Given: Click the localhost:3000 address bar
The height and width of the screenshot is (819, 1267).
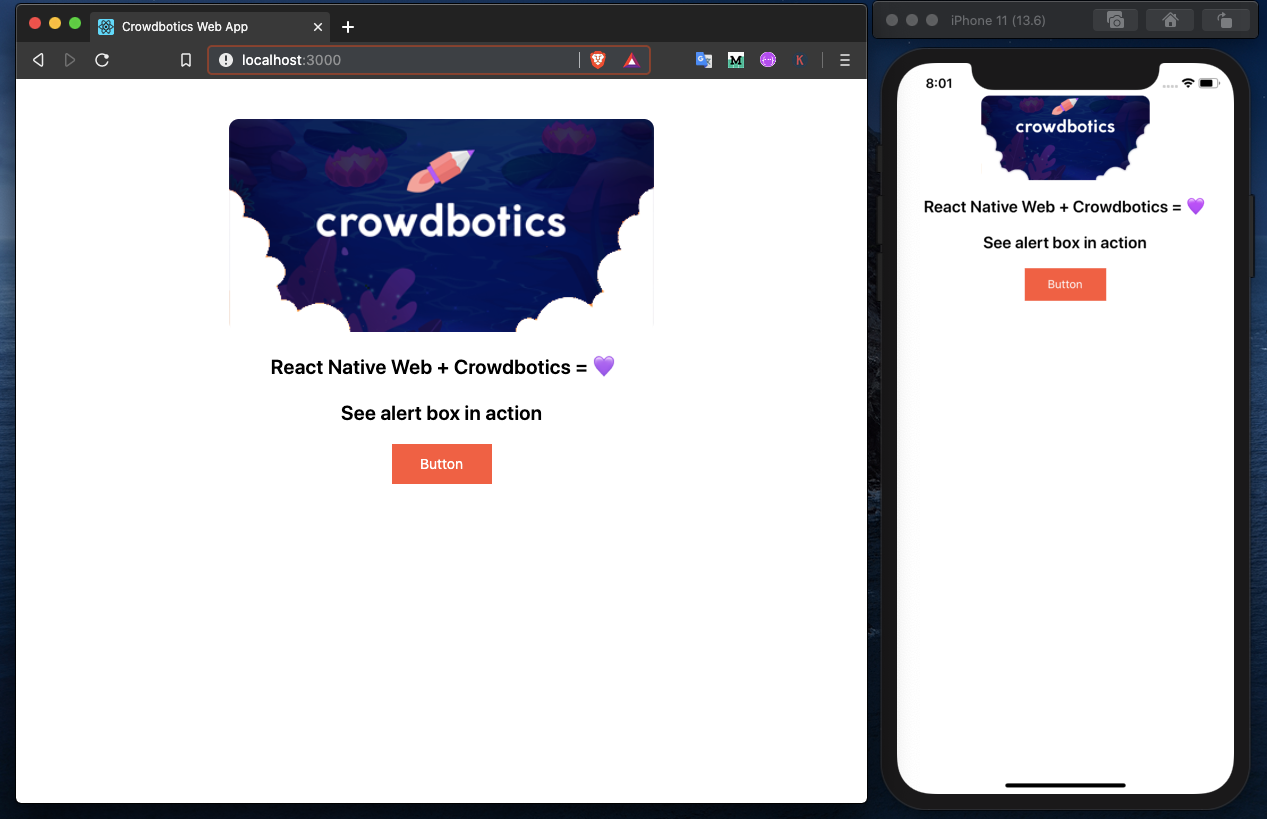Looking at the screenshot, I should [400, 59].
